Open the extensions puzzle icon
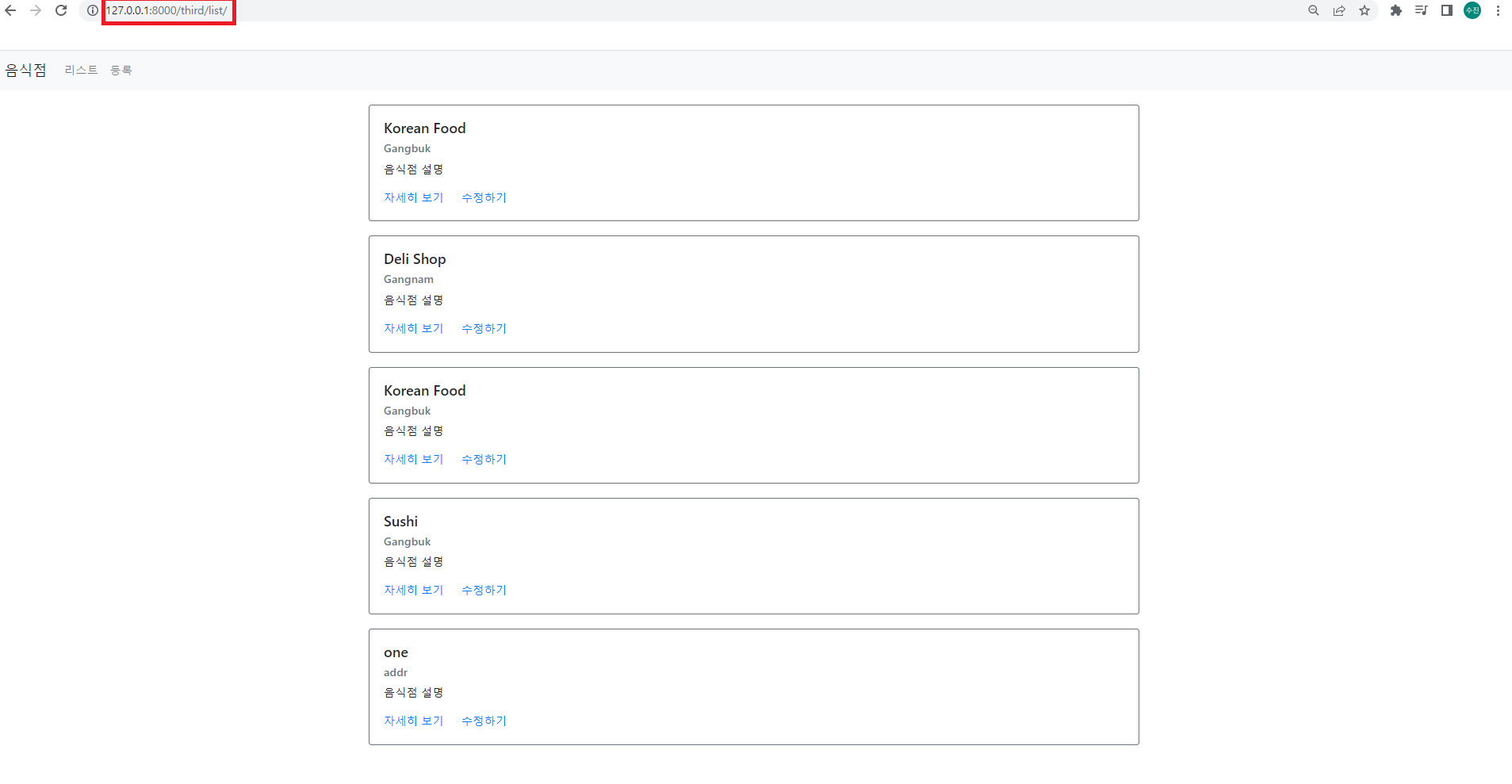 tap(1396, 10)
